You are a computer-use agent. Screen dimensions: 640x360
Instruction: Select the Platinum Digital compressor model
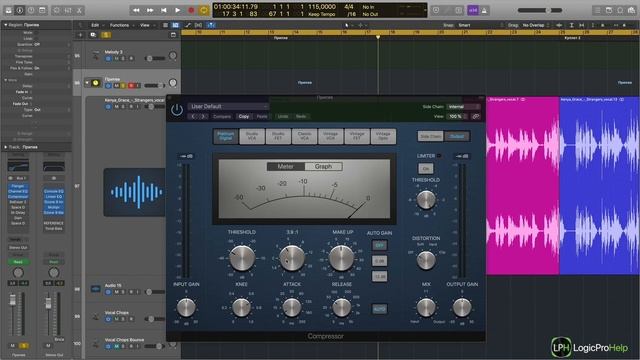(x=226, y=136)
